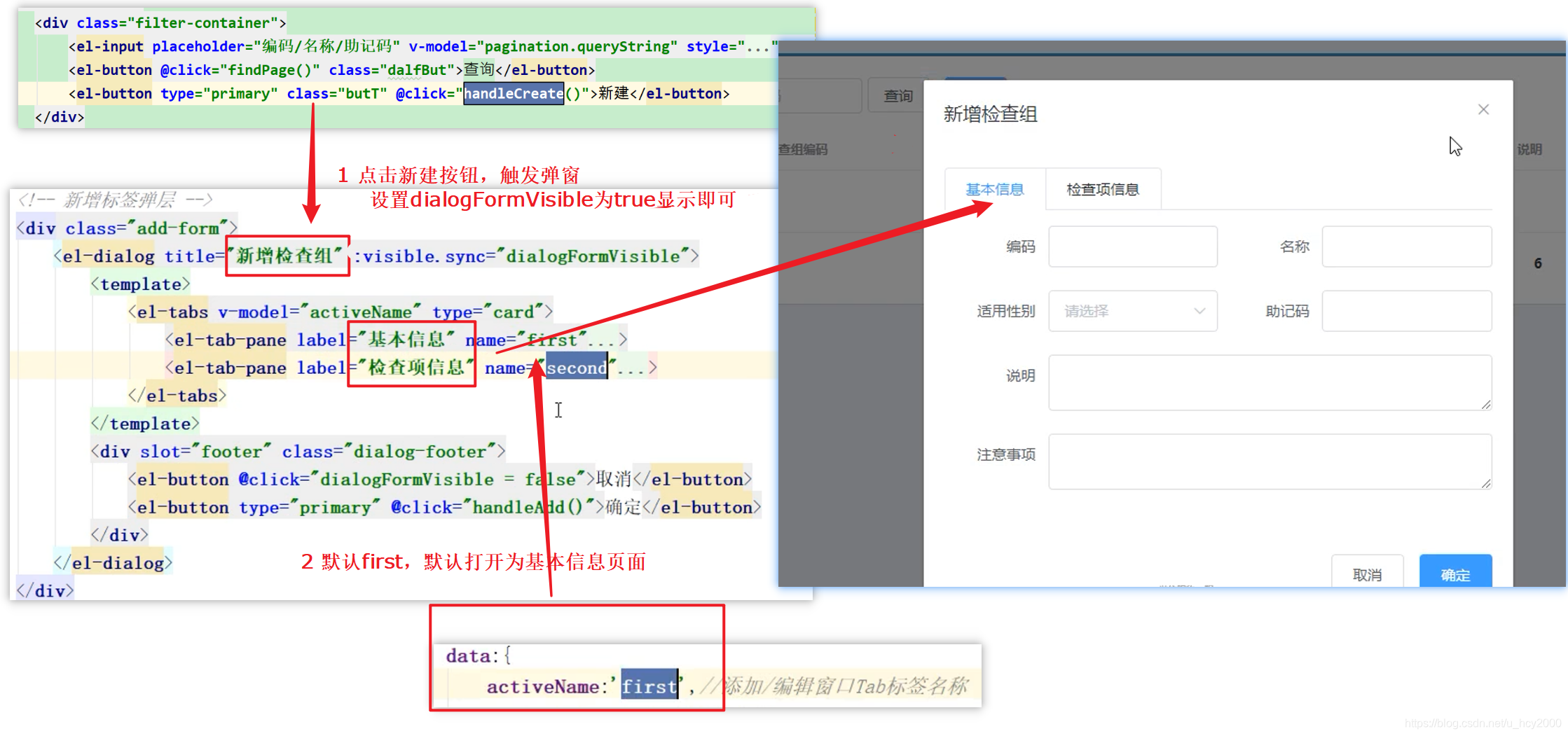
Task: Click the pagination.queryString code text
Action: tap(577, 47)
